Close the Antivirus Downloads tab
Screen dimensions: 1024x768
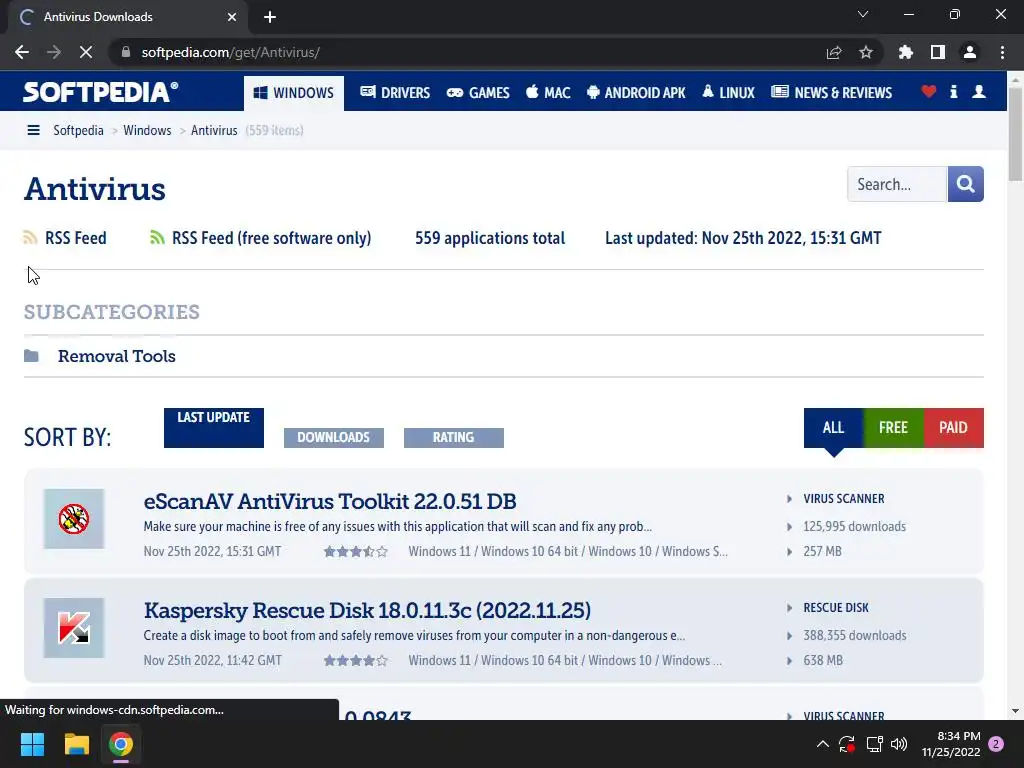click(232, 17)
